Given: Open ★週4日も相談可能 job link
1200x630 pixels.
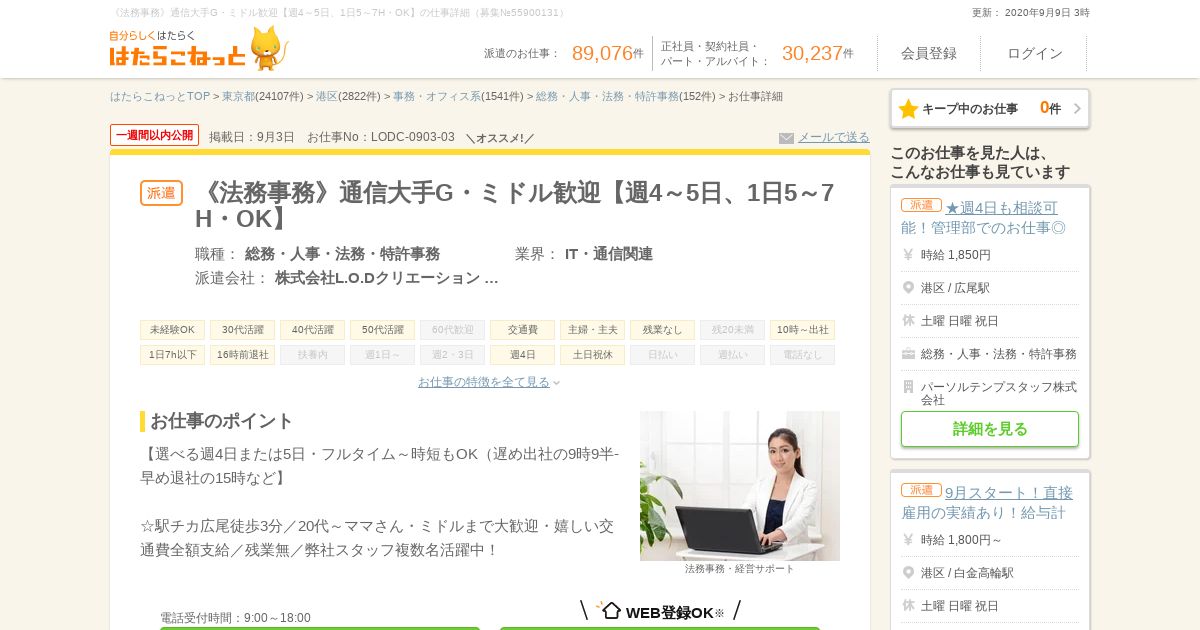Looking at the screenshot, I should click(983, 217).
